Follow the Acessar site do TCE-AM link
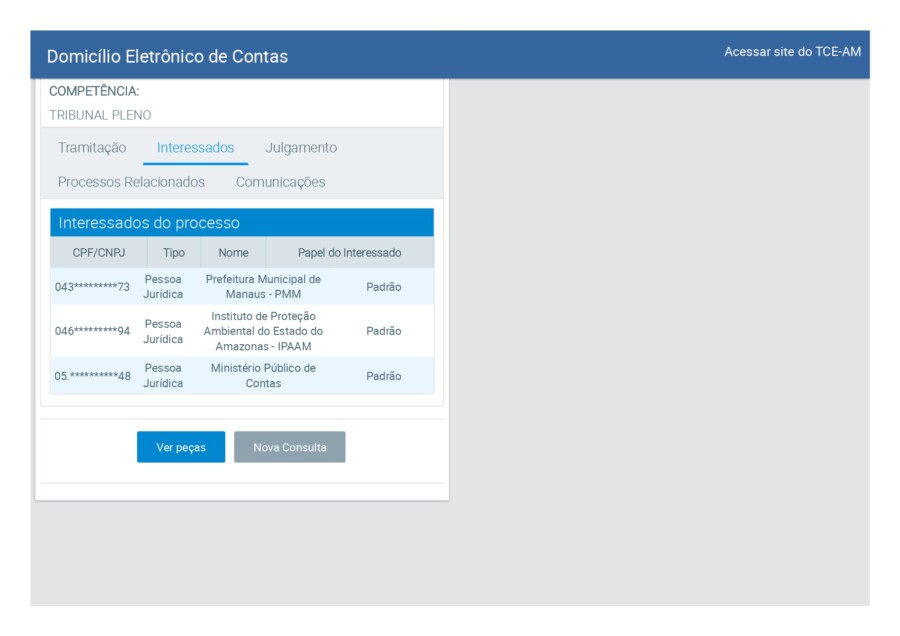Screen dimensions: 900x636 point(792,52)
